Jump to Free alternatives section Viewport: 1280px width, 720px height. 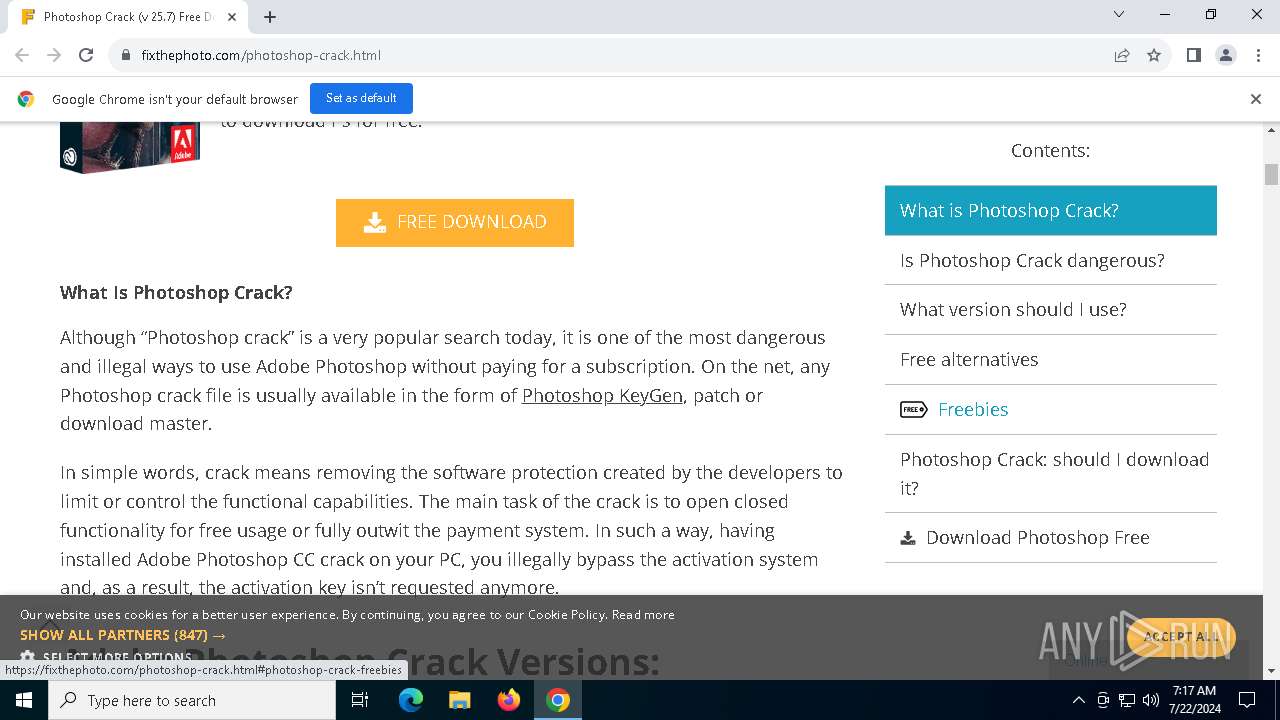[x=1050, y=359]
